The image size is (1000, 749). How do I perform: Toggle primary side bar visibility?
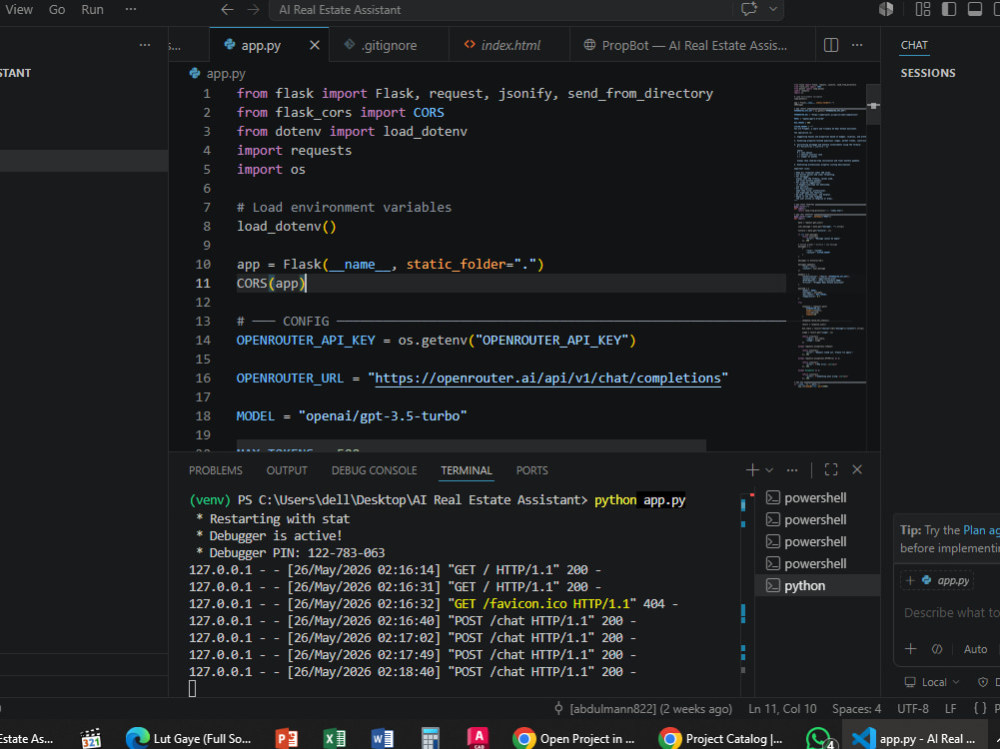pos(949,9)
